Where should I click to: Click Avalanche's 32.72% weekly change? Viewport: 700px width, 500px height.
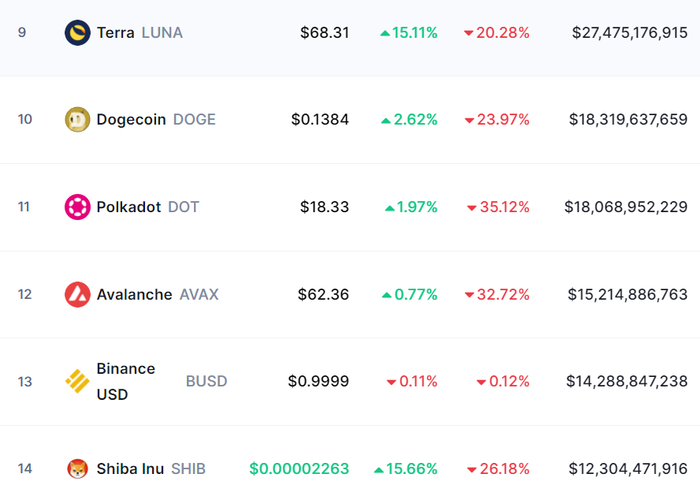tap(497, 295)
